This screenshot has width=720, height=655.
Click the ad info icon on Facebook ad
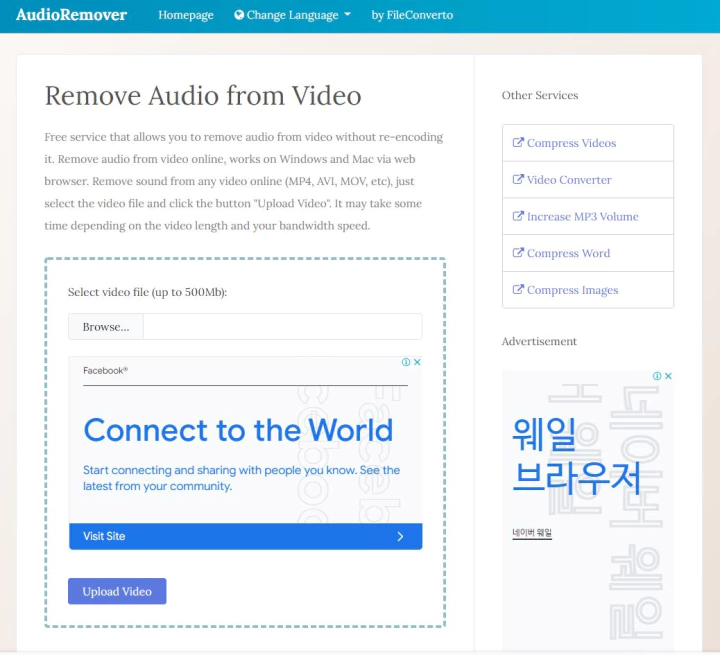[406, 362]
